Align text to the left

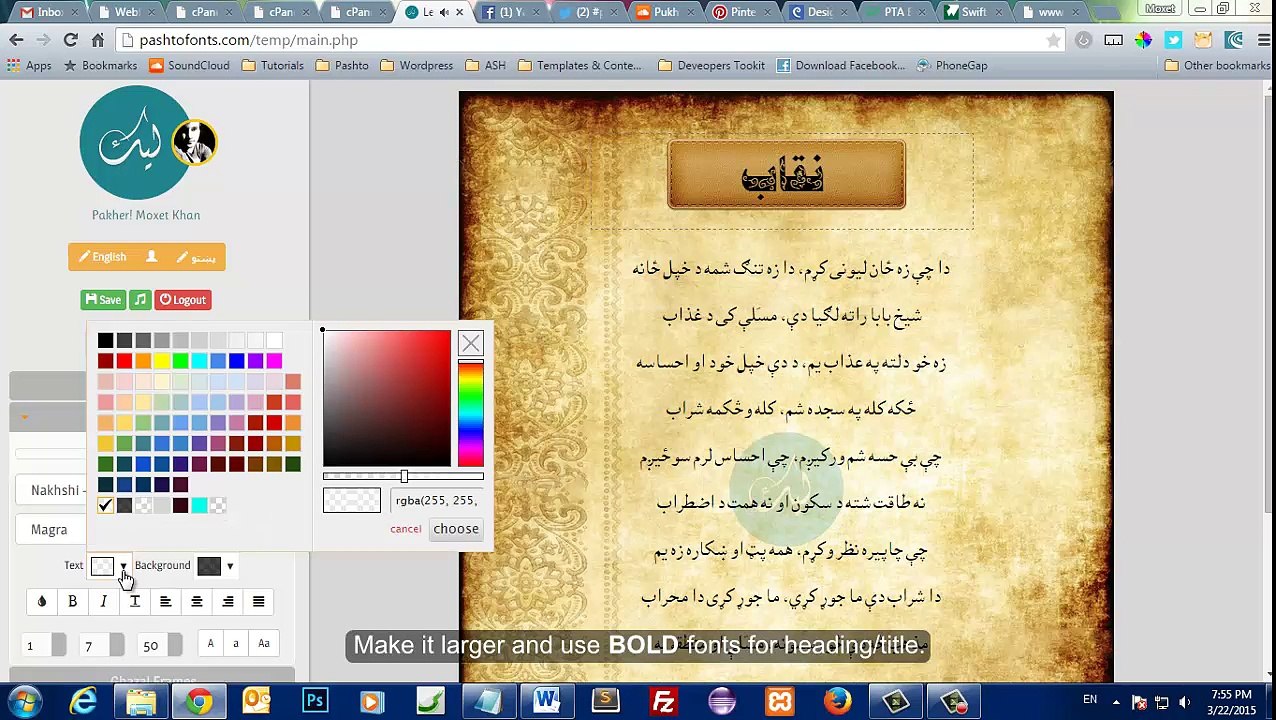[165, 602]
